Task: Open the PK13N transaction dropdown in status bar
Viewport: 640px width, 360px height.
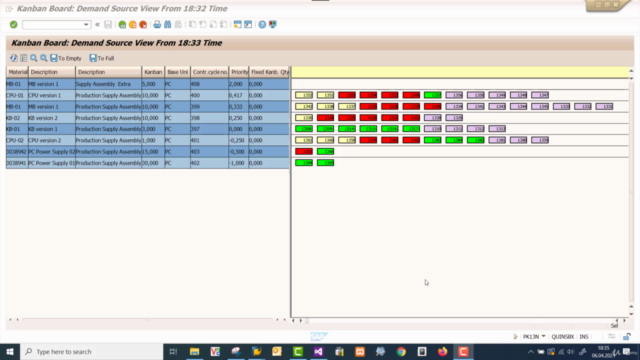Action: pyautogui.click(x=543, y=337)
